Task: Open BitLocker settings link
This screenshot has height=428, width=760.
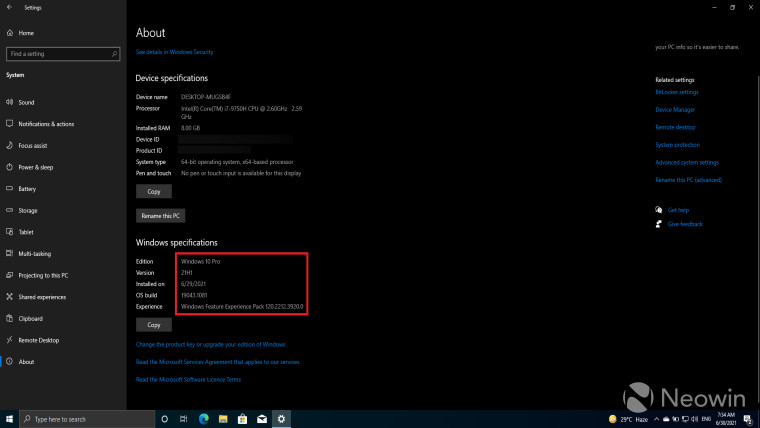Action: pos(677,92)
